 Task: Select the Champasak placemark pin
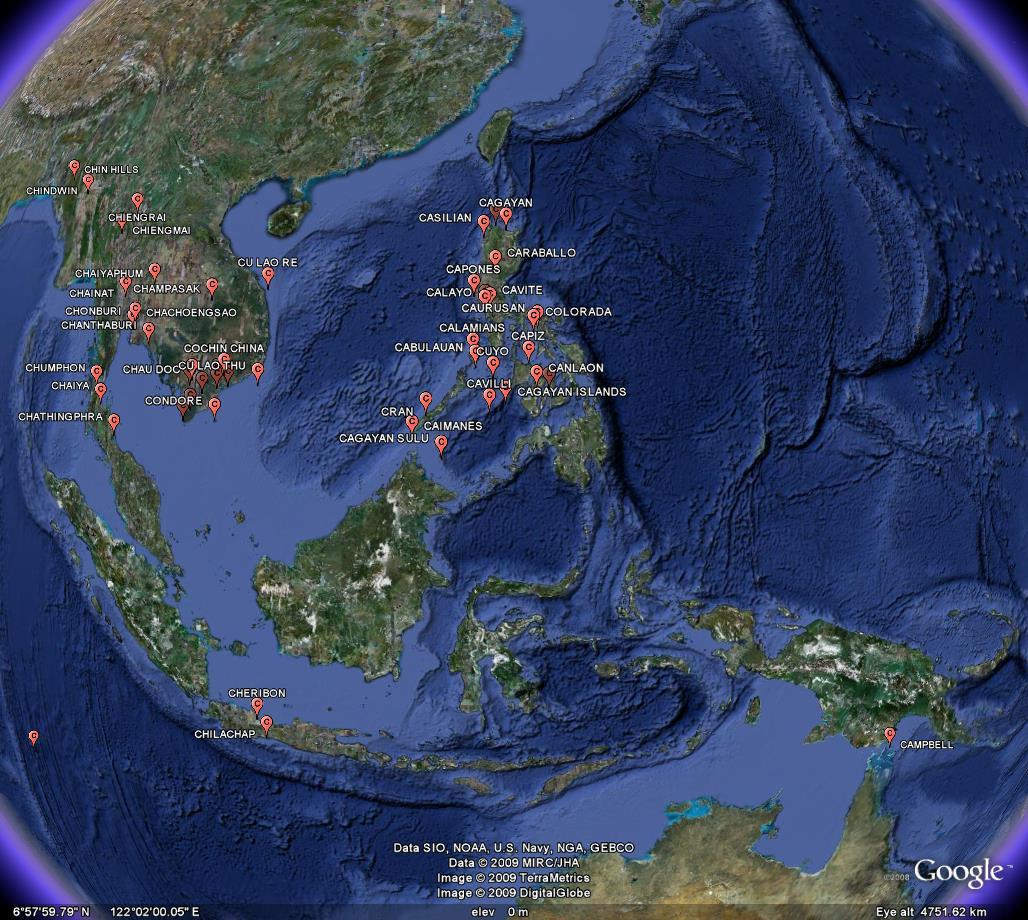tap(212, 287)
